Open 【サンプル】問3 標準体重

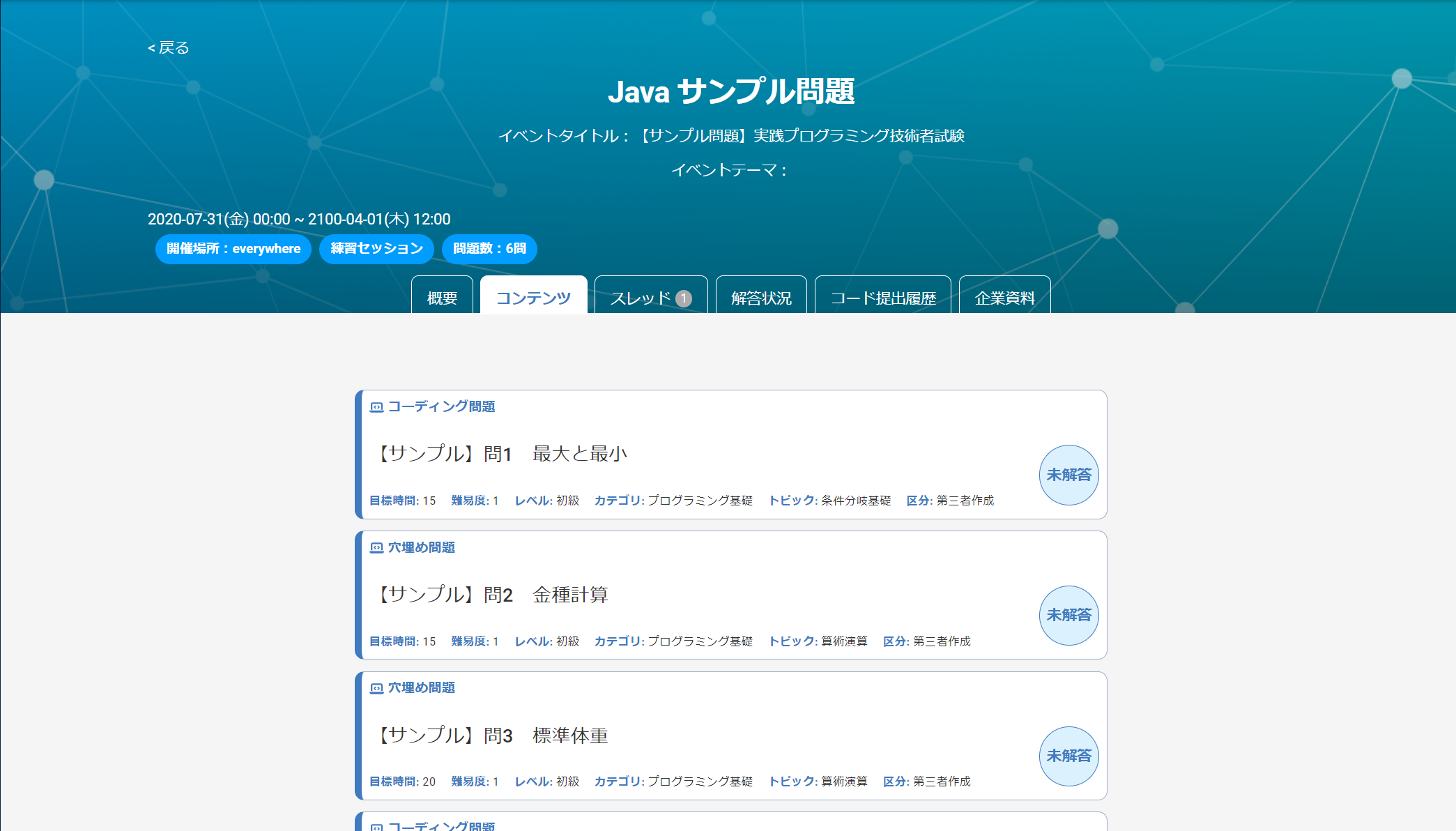click(x=491, y=735)
